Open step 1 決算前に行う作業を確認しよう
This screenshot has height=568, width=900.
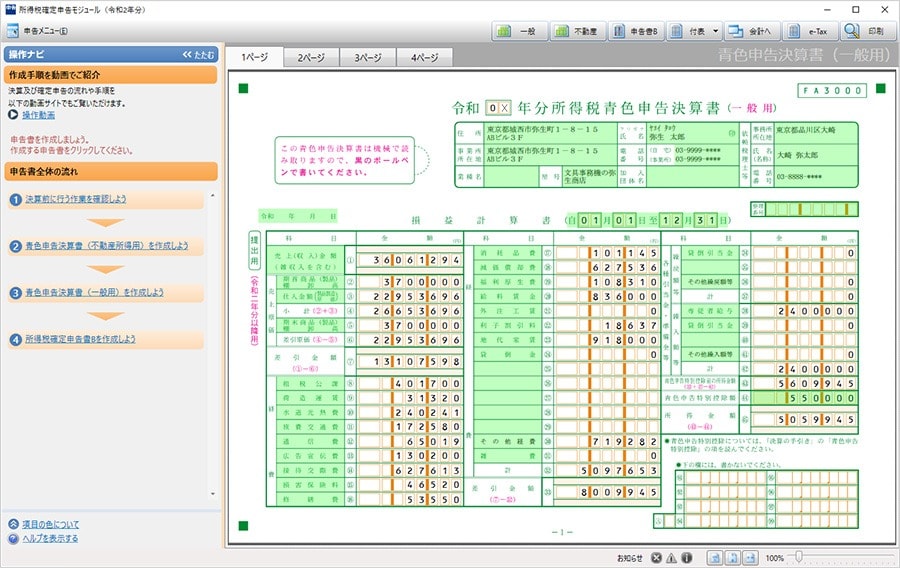pyautogui.click(x=76, y=199)
